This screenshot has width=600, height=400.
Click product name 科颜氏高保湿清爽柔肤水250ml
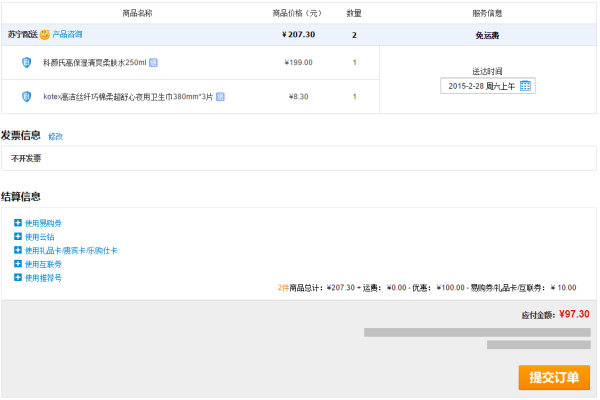(95, 62)
